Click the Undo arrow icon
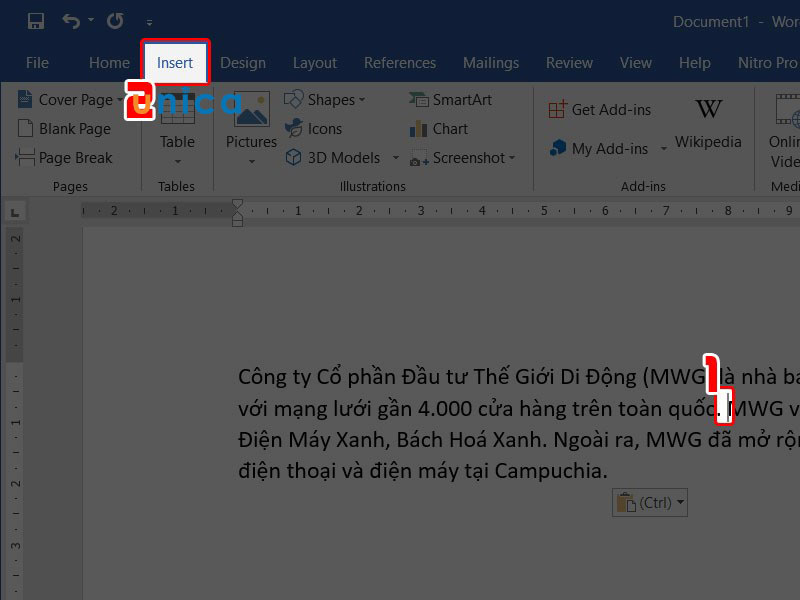Screen dimensions: 800x600 coord(71,21)
